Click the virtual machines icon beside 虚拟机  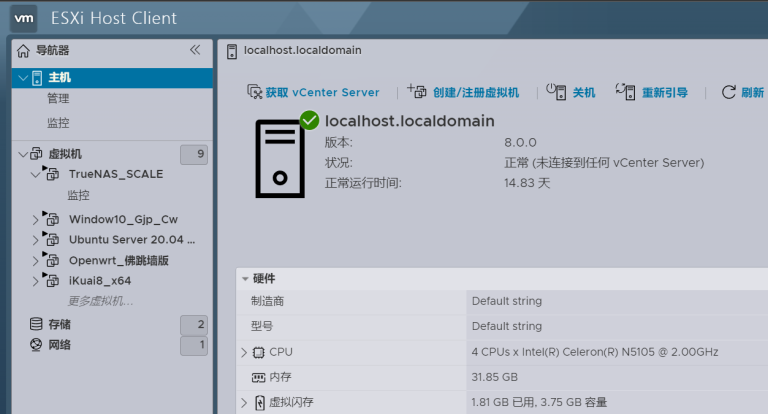(36, 154)
